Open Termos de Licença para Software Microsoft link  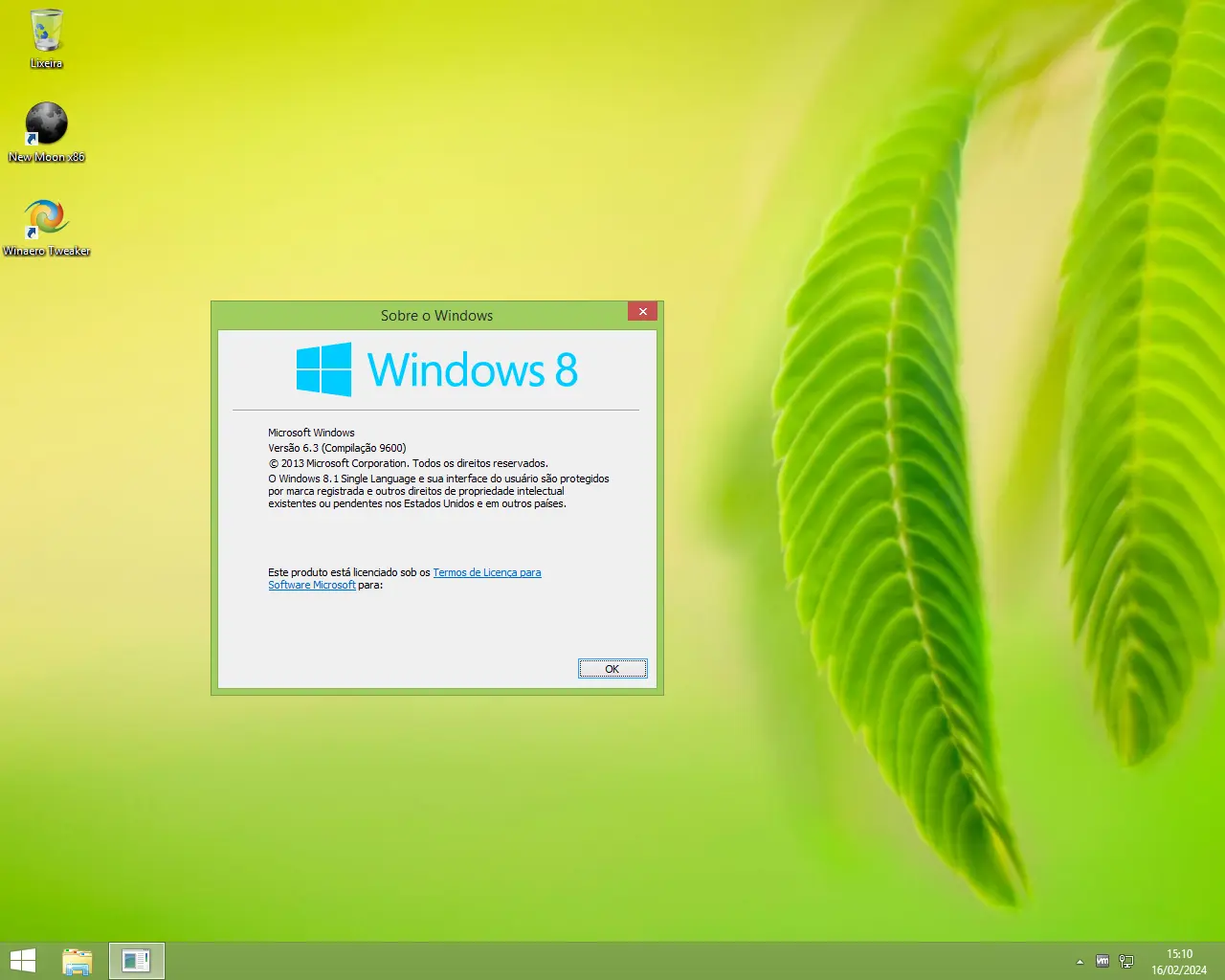pyautogui.click(x=486, y=572)
